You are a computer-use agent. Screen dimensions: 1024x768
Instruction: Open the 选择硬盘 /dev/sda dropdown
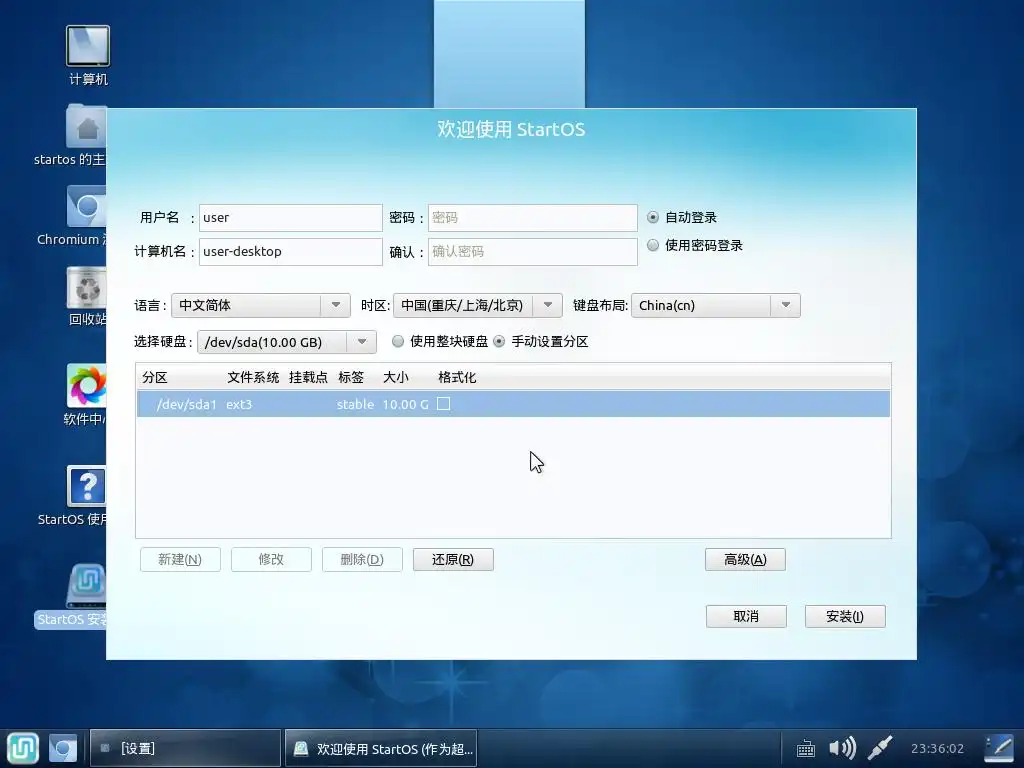[287, 342]
